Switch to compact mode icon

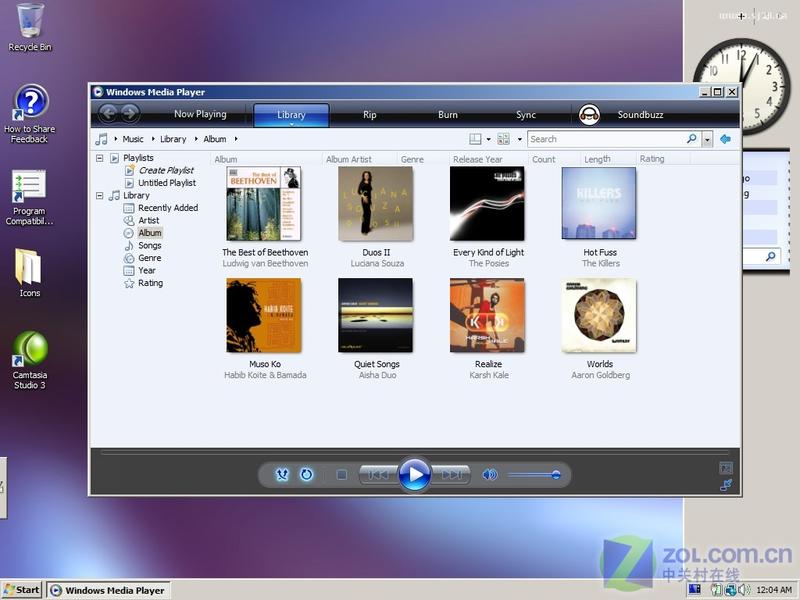point(726,485)
